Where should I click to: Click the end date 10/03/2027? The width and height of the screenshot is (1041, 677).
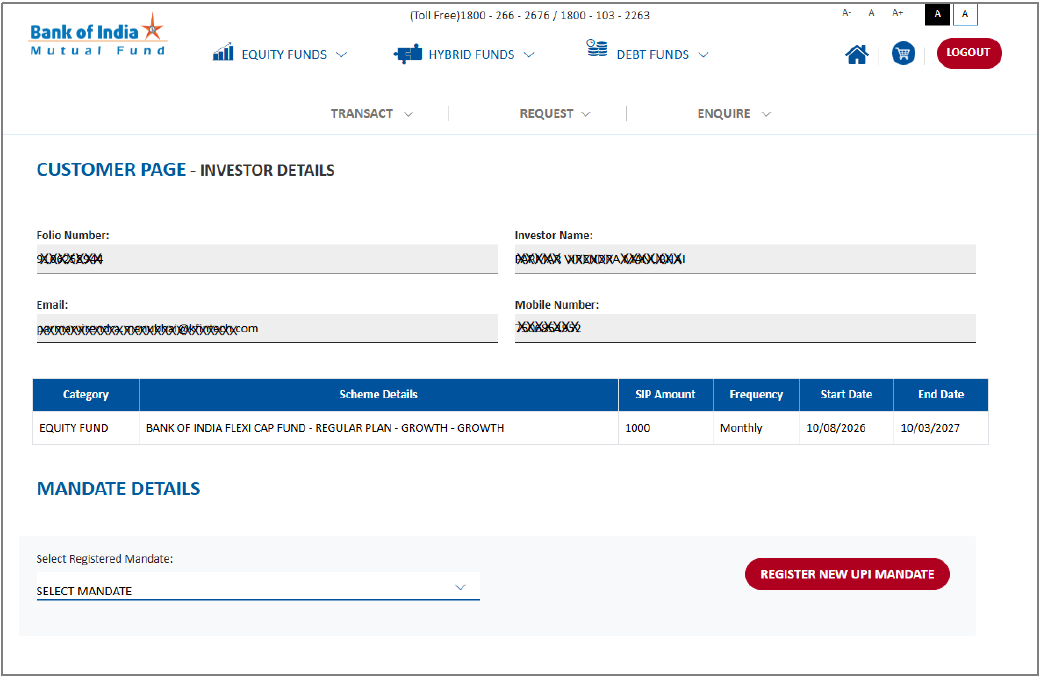coord(941,428)
